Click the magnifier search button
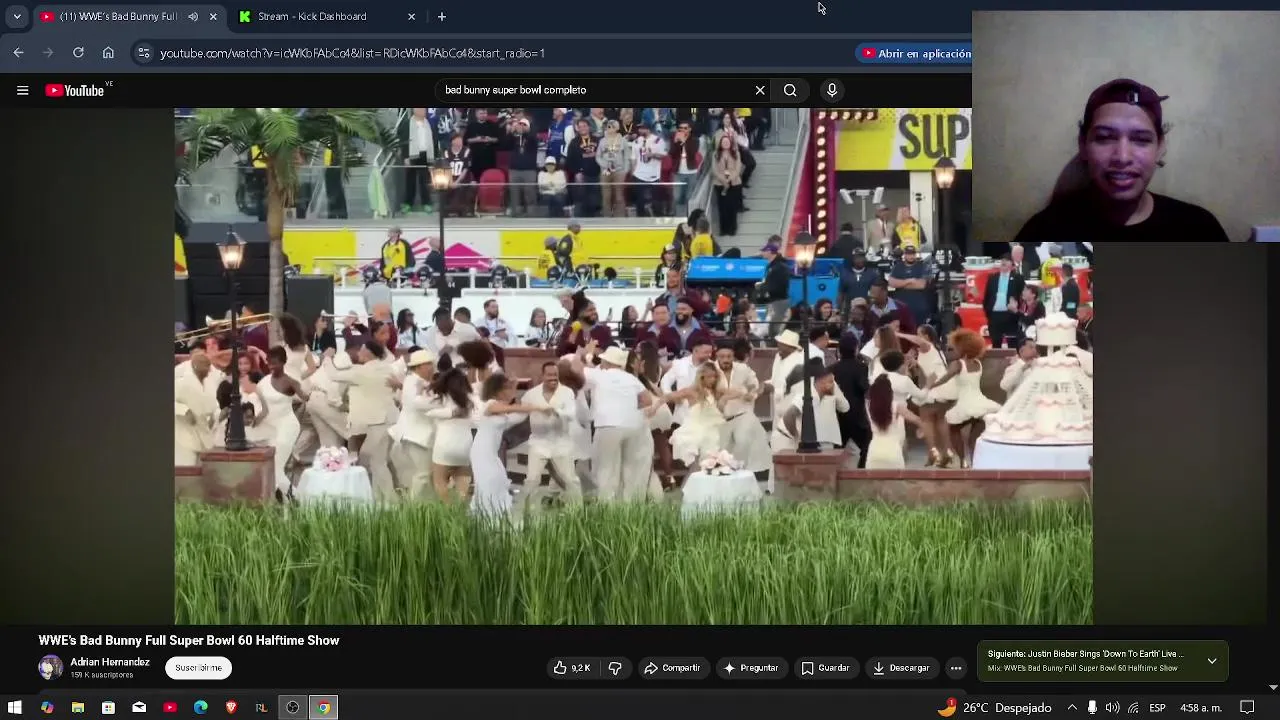The height and width of the screenshot is (720, 1280). [x=790, y=90]
